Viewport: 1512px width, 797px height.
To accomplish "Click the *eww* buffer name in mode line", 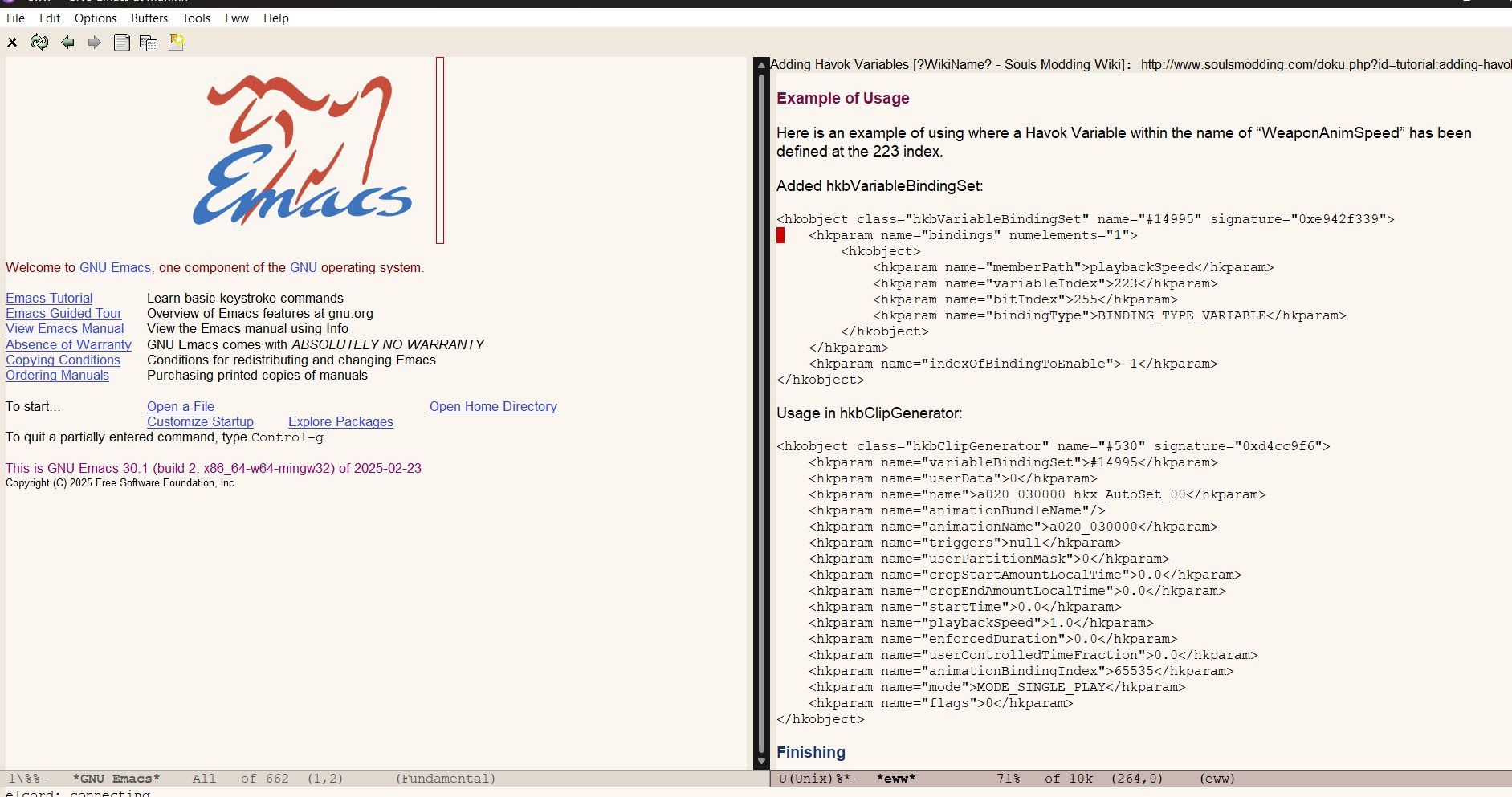I will point(895,779).
